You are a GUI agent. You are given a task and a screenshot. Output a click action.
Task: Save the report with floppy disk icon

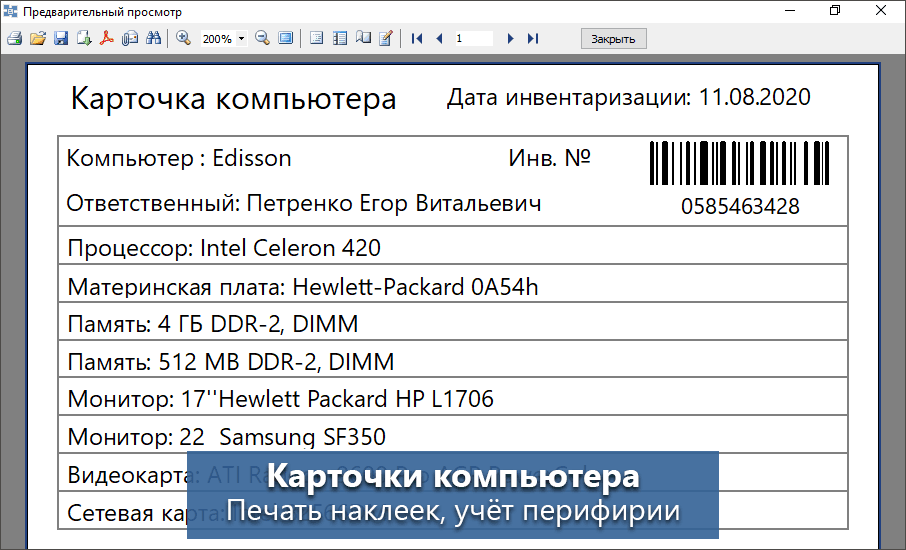pyautogui.click(x=61, y=39)
